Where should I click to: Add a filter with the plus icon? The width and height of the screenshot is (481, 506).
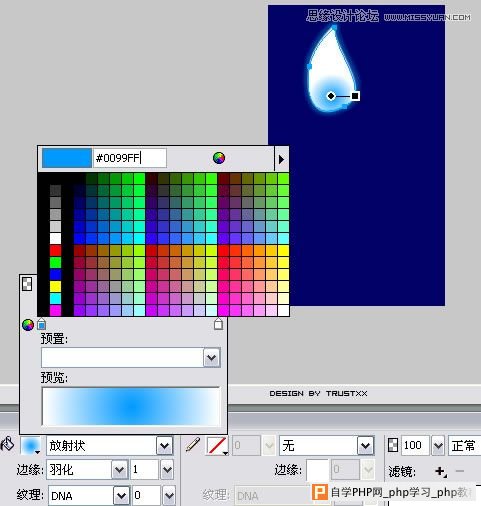(440, 471)
